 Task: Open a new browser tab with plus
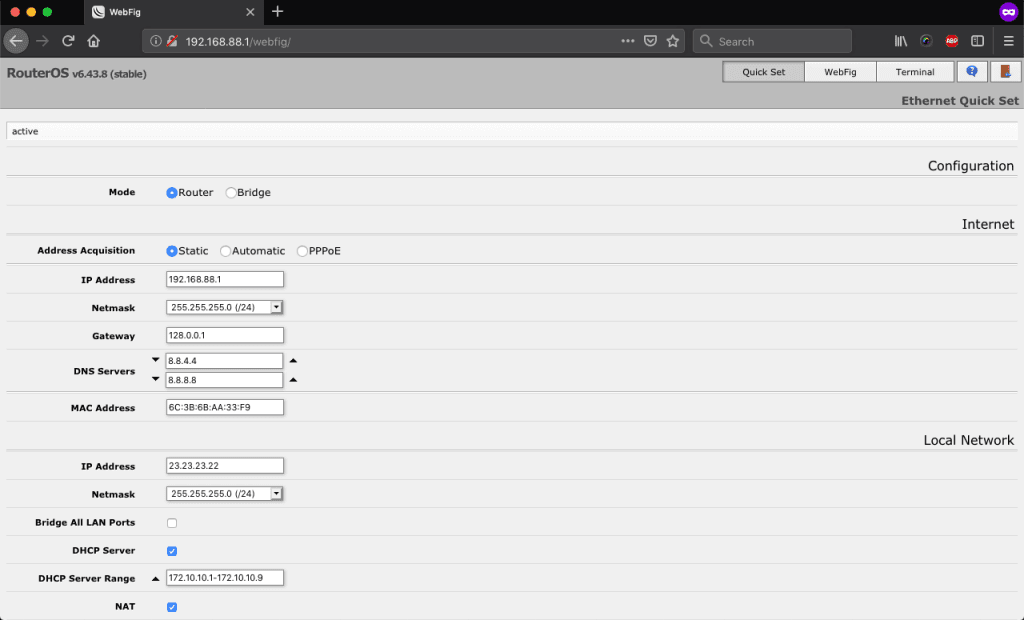pyautogui.click(x=278, y=12)
